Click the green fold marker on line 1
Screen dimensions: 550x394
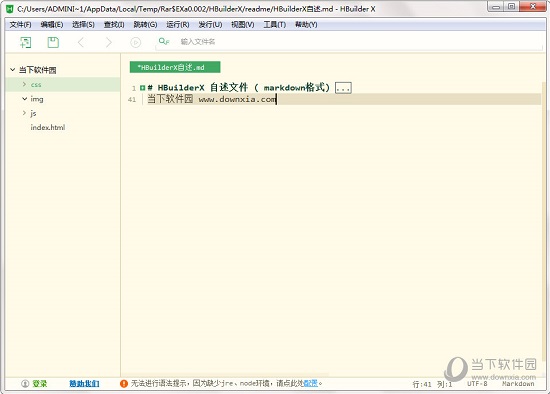(142, 88)
